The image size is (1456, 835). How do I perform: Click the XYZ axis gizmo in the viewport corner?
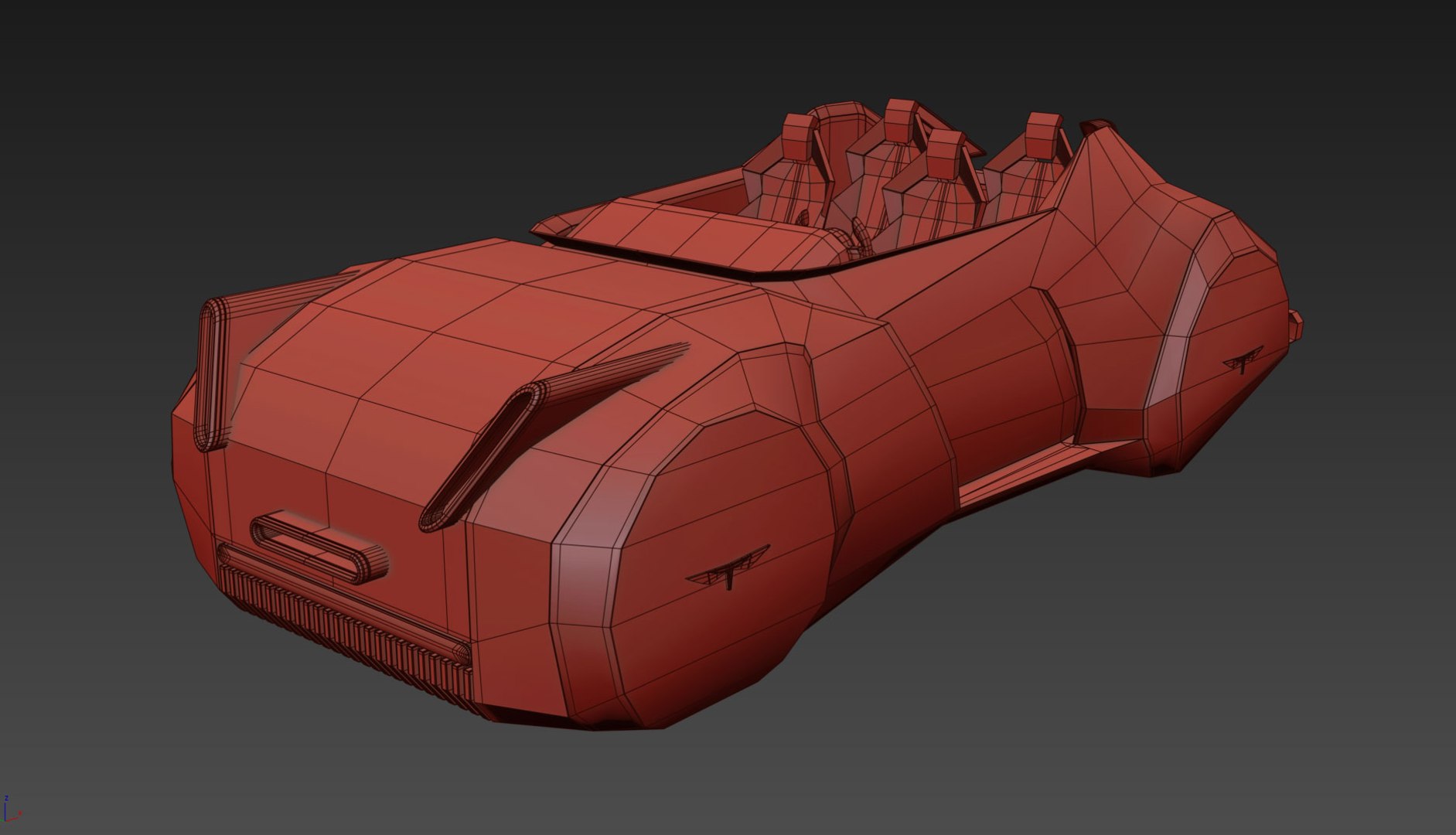12,808
